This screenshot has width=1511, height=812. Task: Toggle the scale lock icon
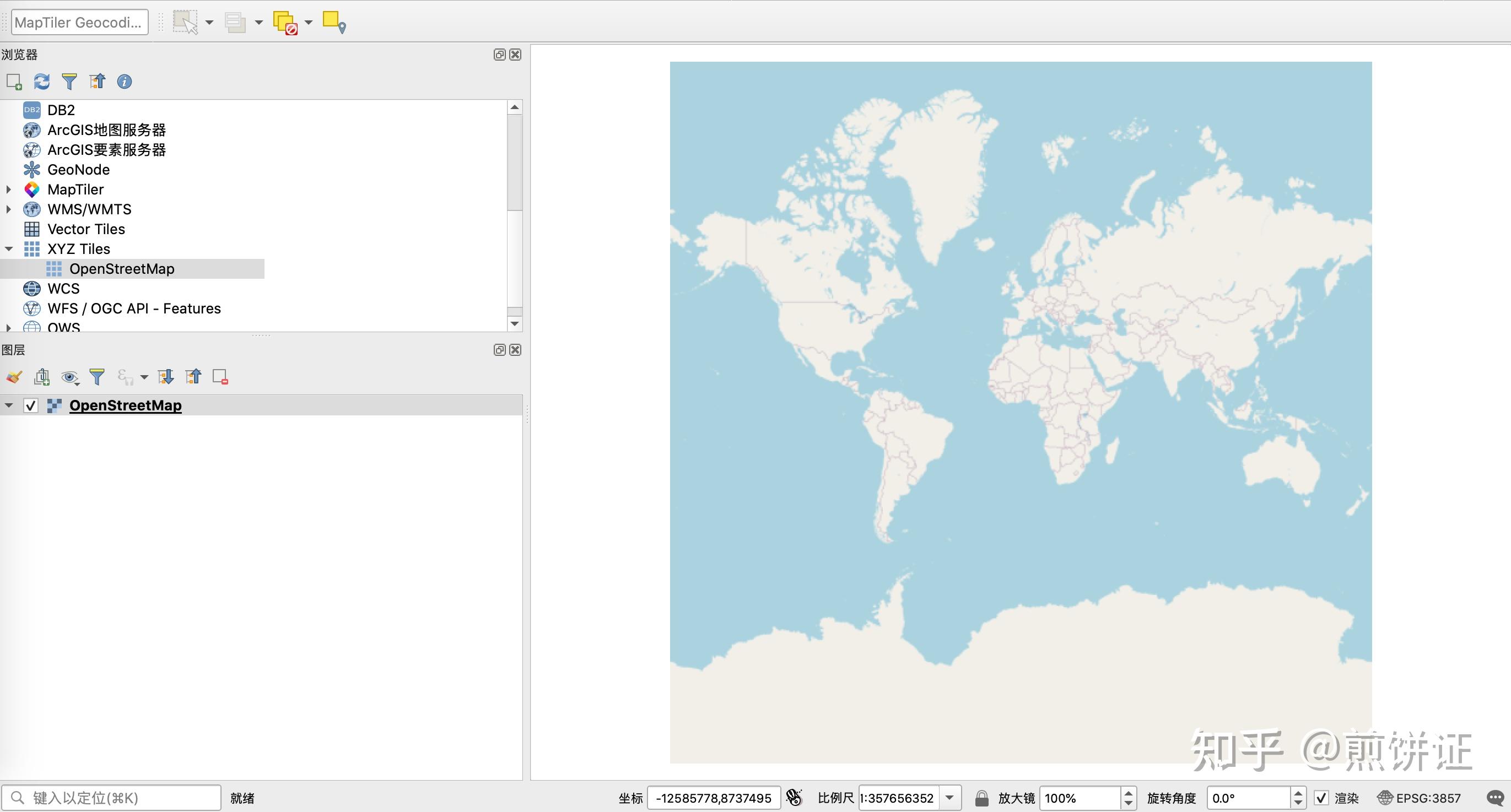[x=981, y=798]
